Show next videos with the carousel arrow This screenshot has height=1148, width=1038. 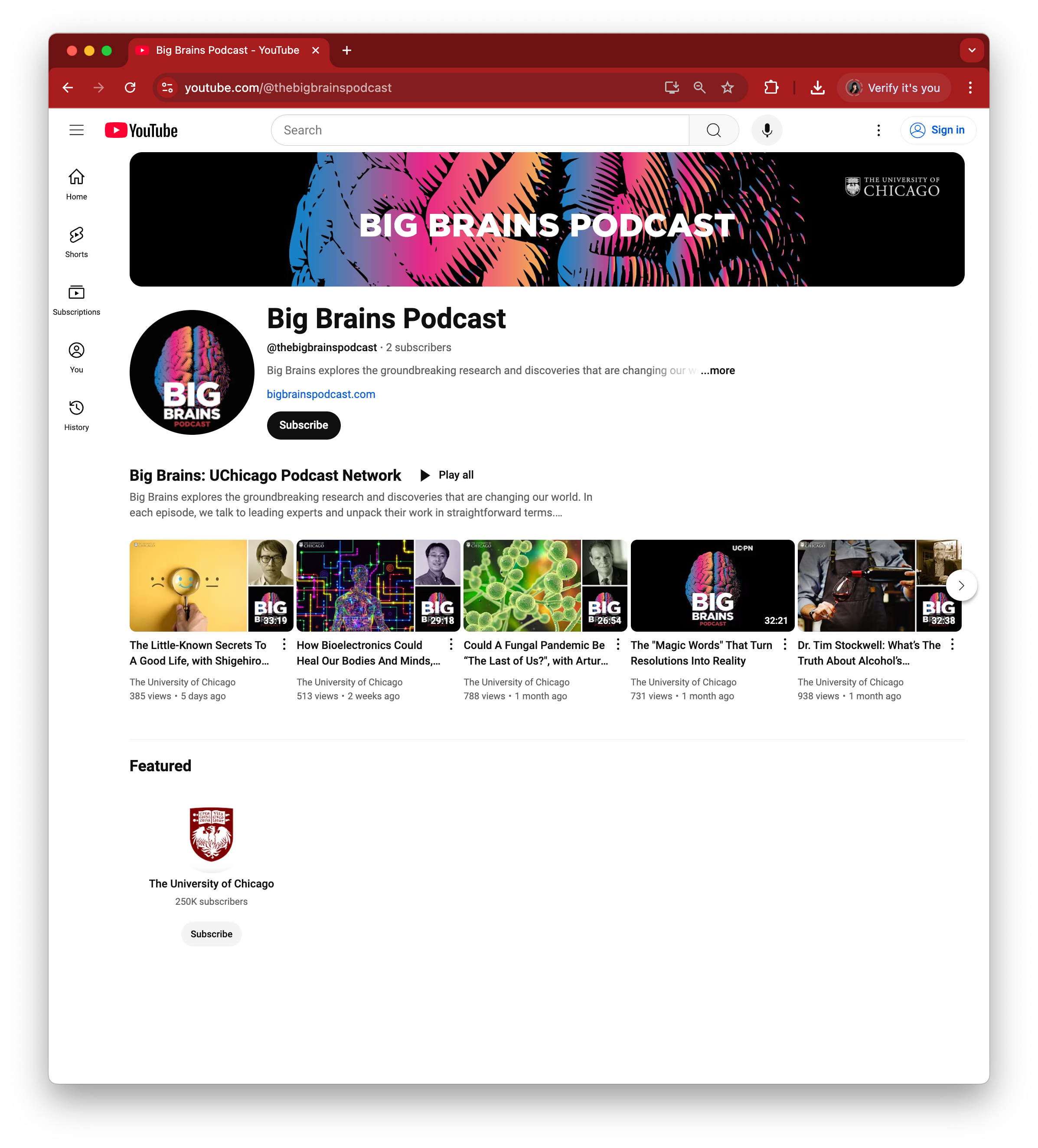click(962, 585)
